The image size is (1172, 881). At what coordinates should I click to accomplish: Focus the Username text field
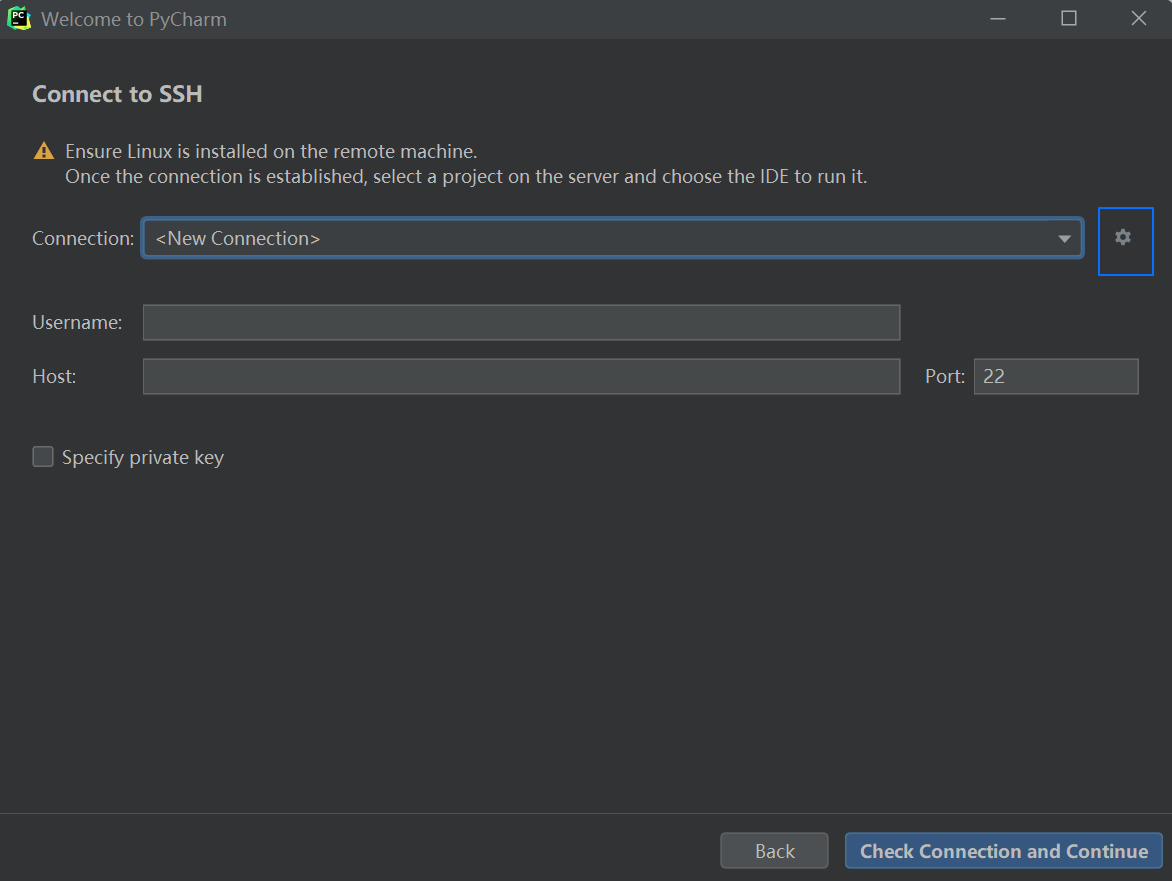point(521,323)
